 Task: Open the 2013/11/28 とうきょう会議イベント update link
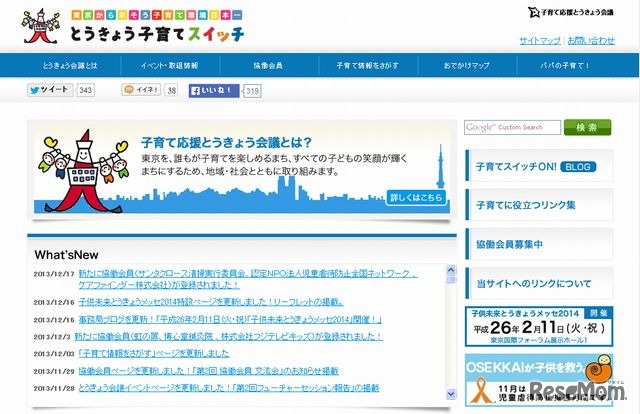tap(228, 388)
